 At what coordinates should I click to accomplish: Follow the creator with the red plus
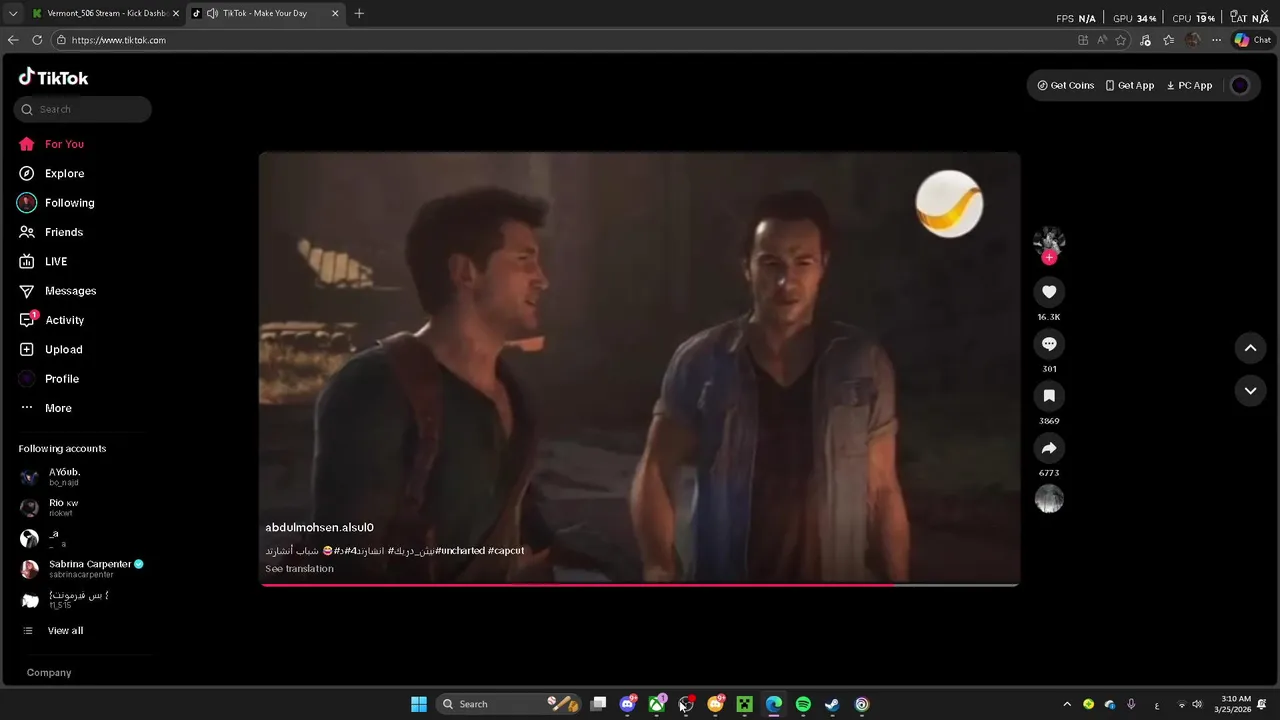(1049, 258)
